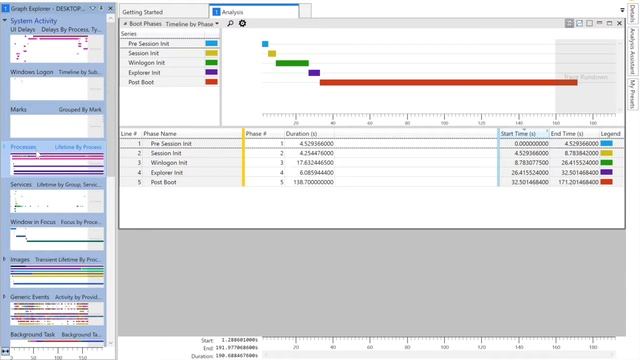Open Analysis Assistant side tab
The image size is (640, 360).
pos(632,51)
